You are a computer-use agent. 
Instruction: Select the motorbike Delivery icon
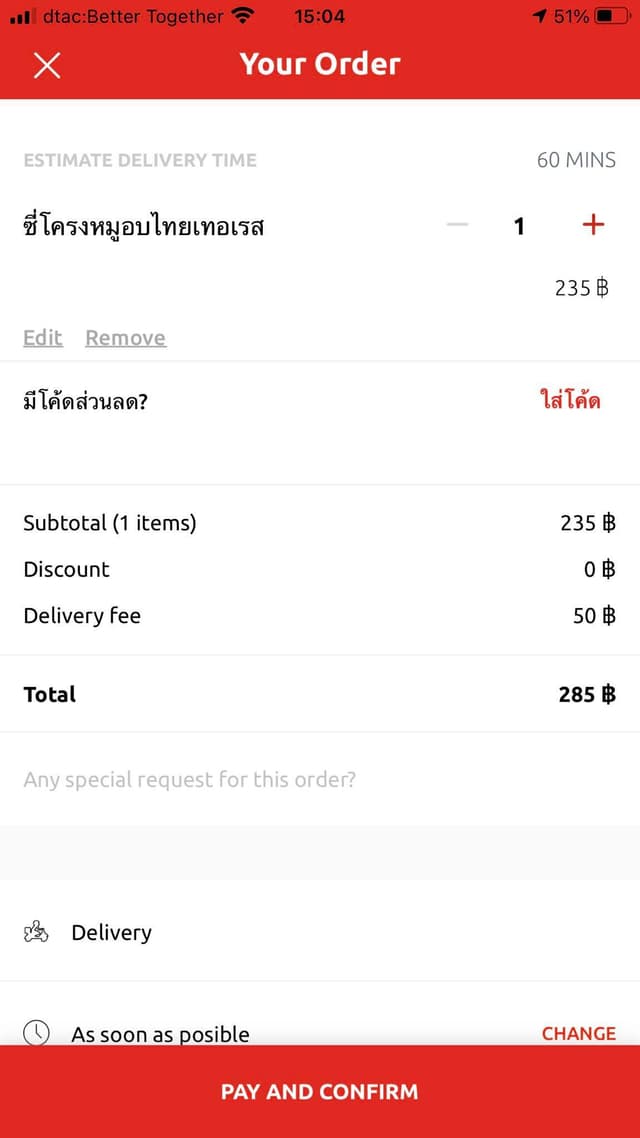[36, 932]
